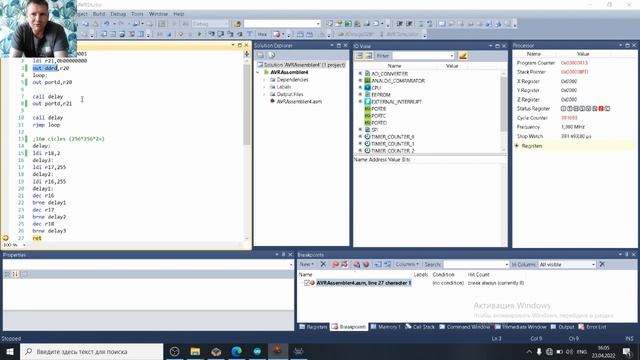Click the Cycle Counter value
The height and width of the screenshot is (360, 640).
point(569,118)
